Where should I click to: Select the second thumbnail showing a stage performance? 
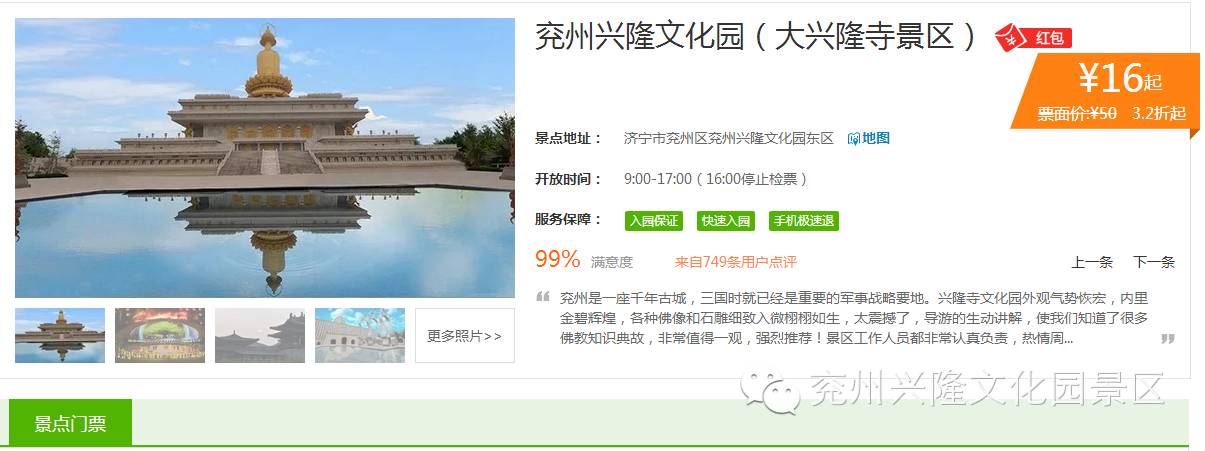160,335
